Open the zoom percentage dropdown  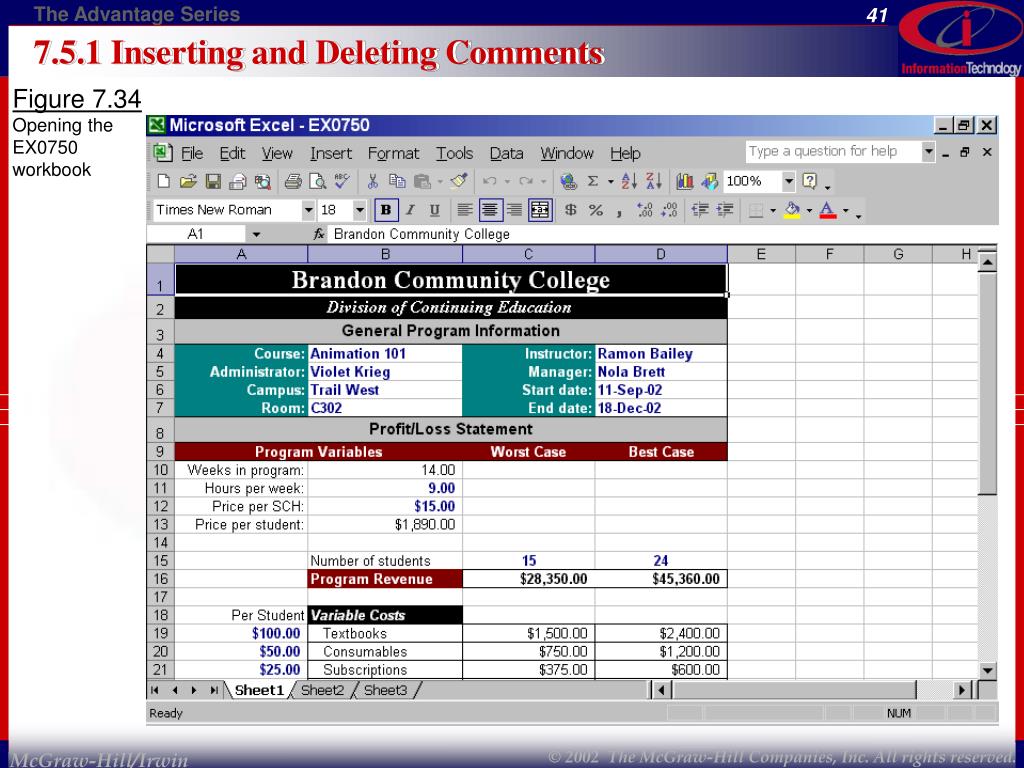pos(789,181)
